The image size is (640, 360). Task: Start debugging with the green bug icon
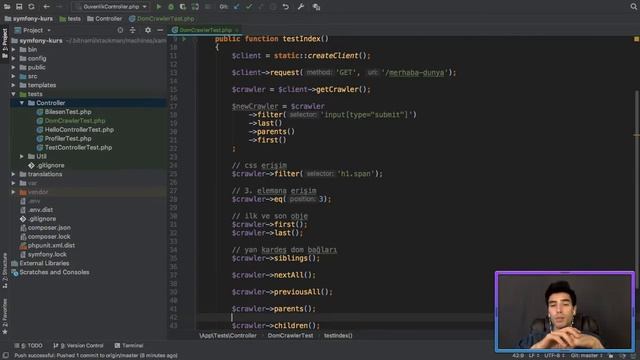click(171, 7)
